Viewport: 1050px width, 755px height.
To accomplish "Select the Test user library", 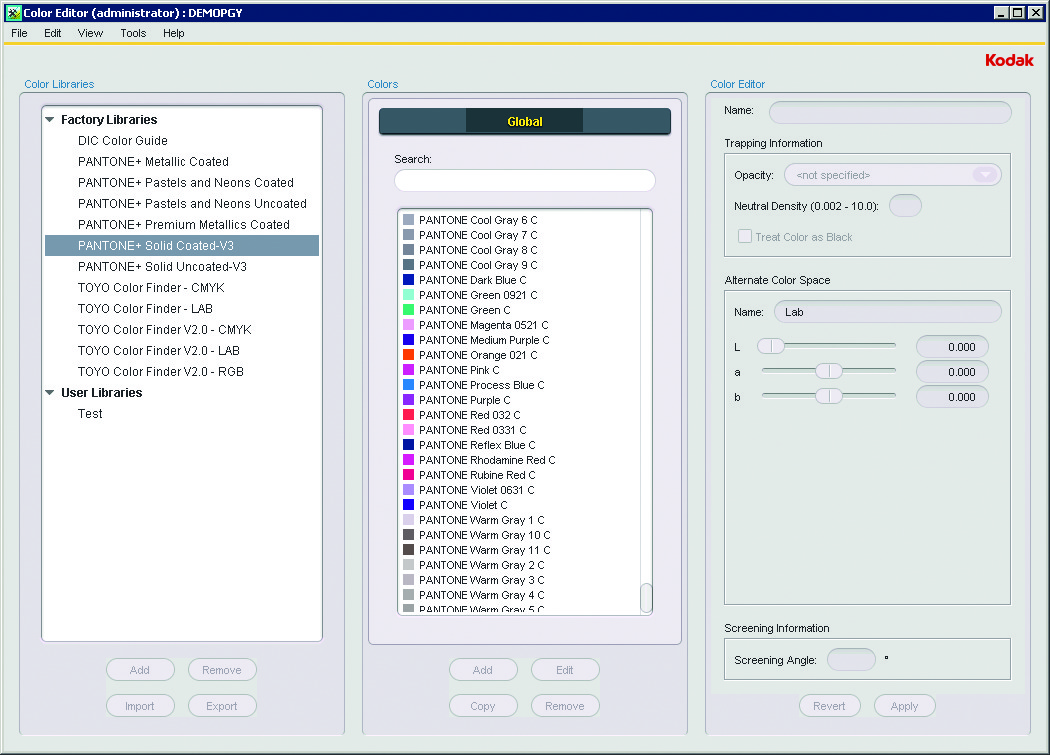I will pyautogui.click(x=90, y=413).
